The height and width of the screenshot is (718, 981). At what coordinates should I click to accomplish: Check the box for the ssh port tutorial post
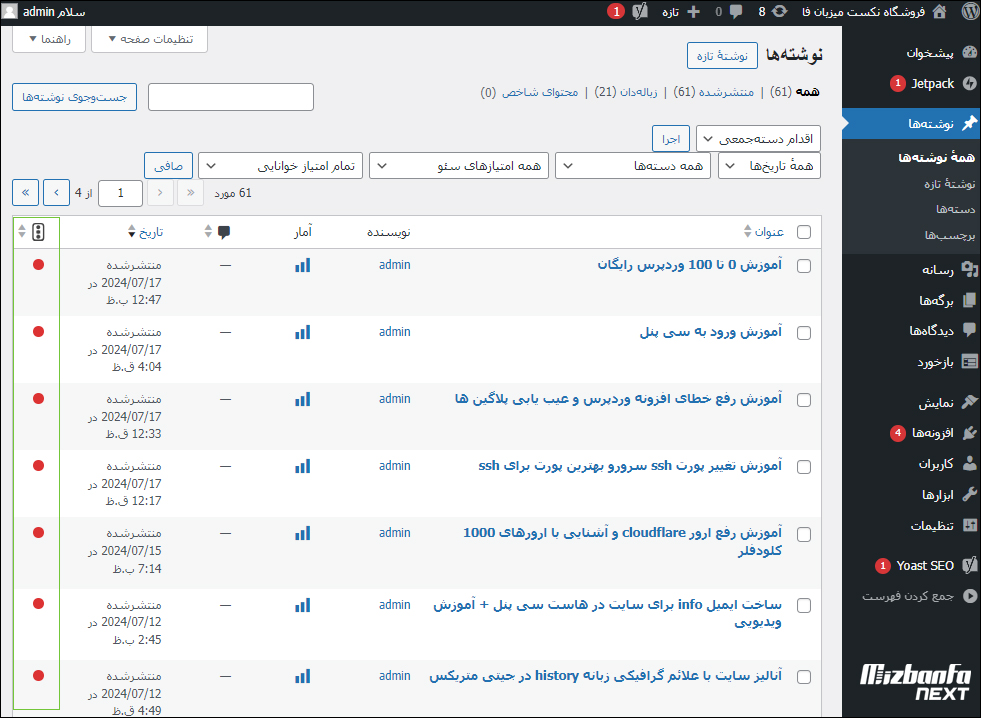[804, 465]
